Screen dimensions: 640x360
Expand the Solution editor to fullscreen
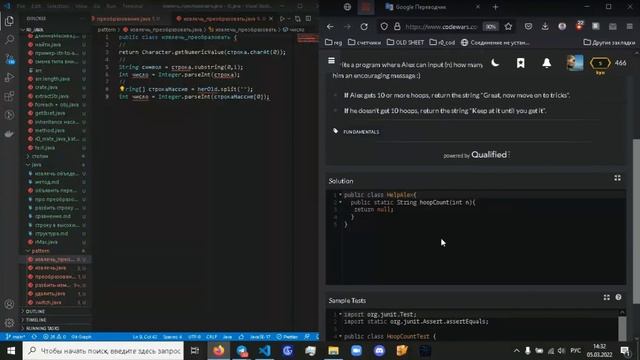(617, 178)
